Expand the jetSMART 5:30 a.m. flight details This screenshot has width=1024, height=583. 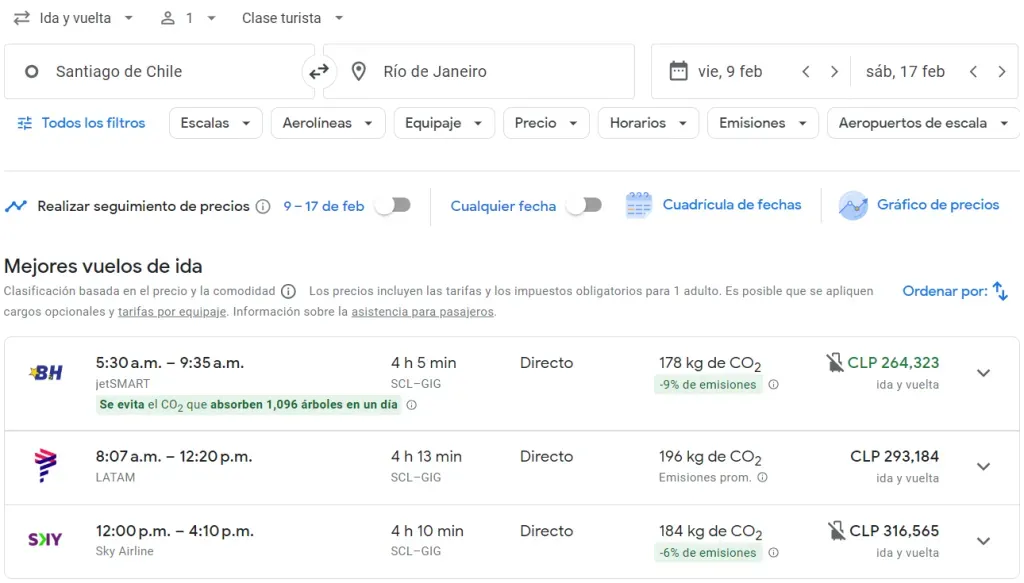pyautogui.click(x=983, y=373)
